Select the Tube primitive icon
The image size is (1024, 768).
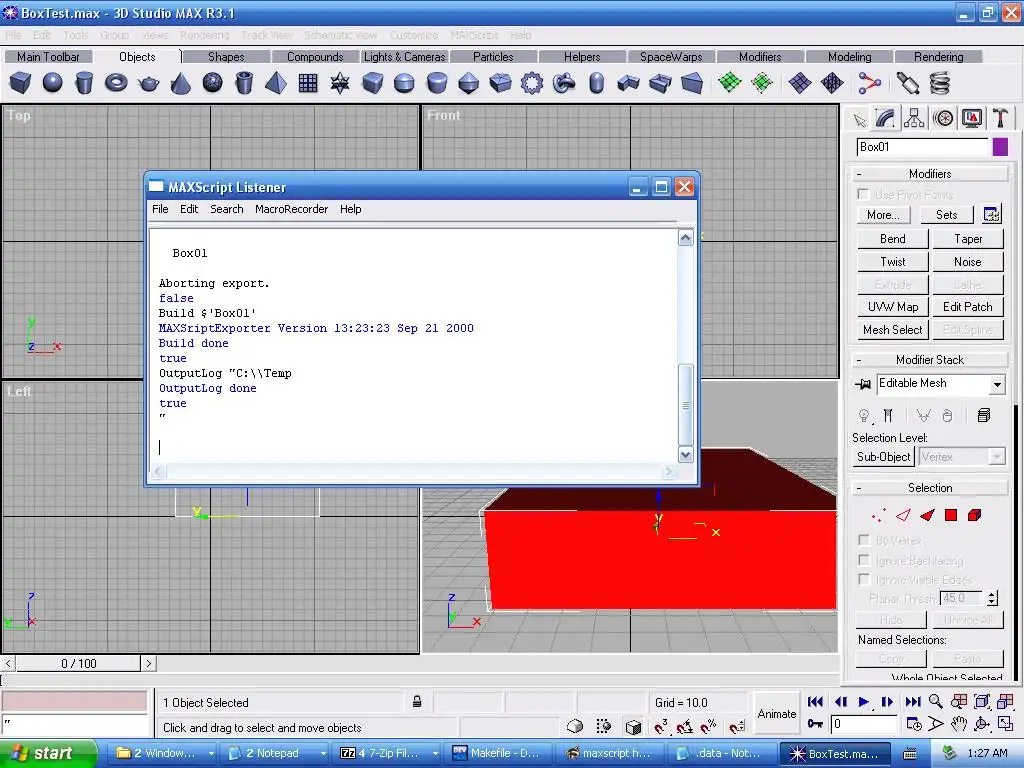click(244, 83)
